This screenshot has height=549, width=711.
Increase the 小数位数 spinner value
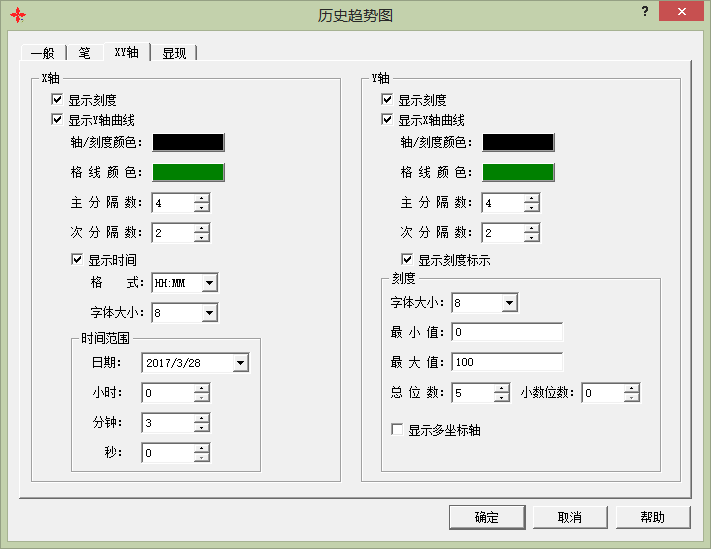tap(631, 388)
